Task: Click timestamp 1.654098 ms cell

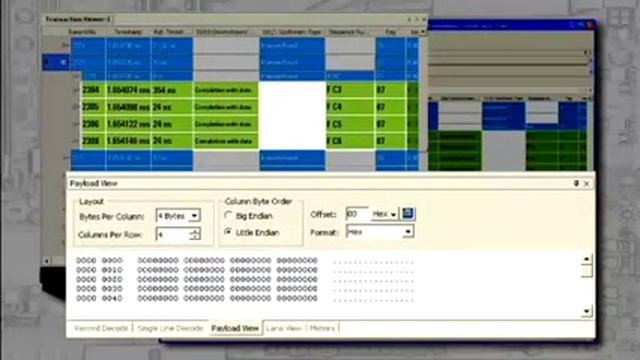Action: click(128, 107)
